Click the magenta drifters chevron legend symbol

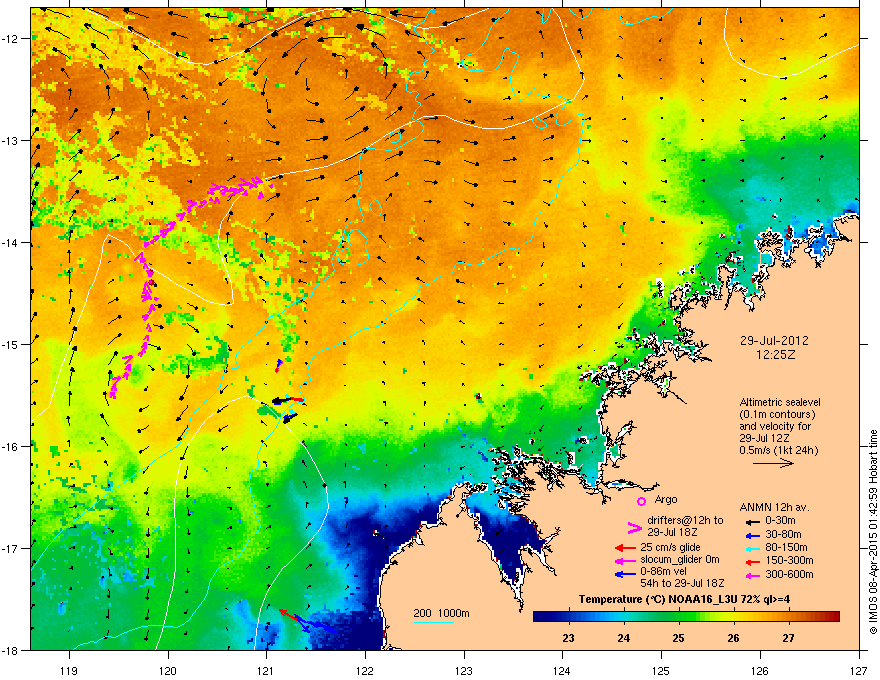634,527
